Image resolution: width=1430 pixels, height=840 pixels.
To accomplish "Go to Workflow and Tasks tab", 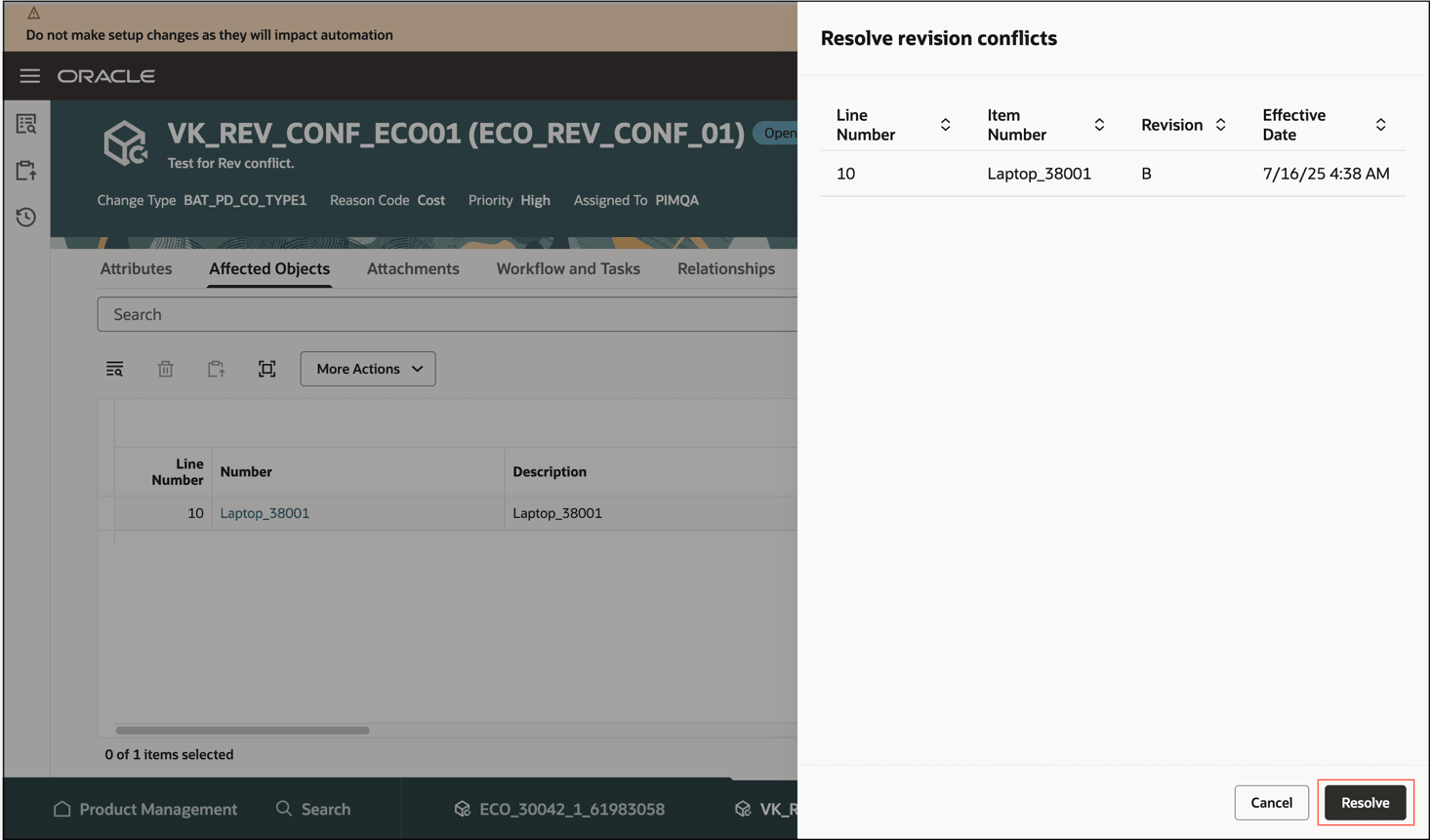I will click(568, 268).
